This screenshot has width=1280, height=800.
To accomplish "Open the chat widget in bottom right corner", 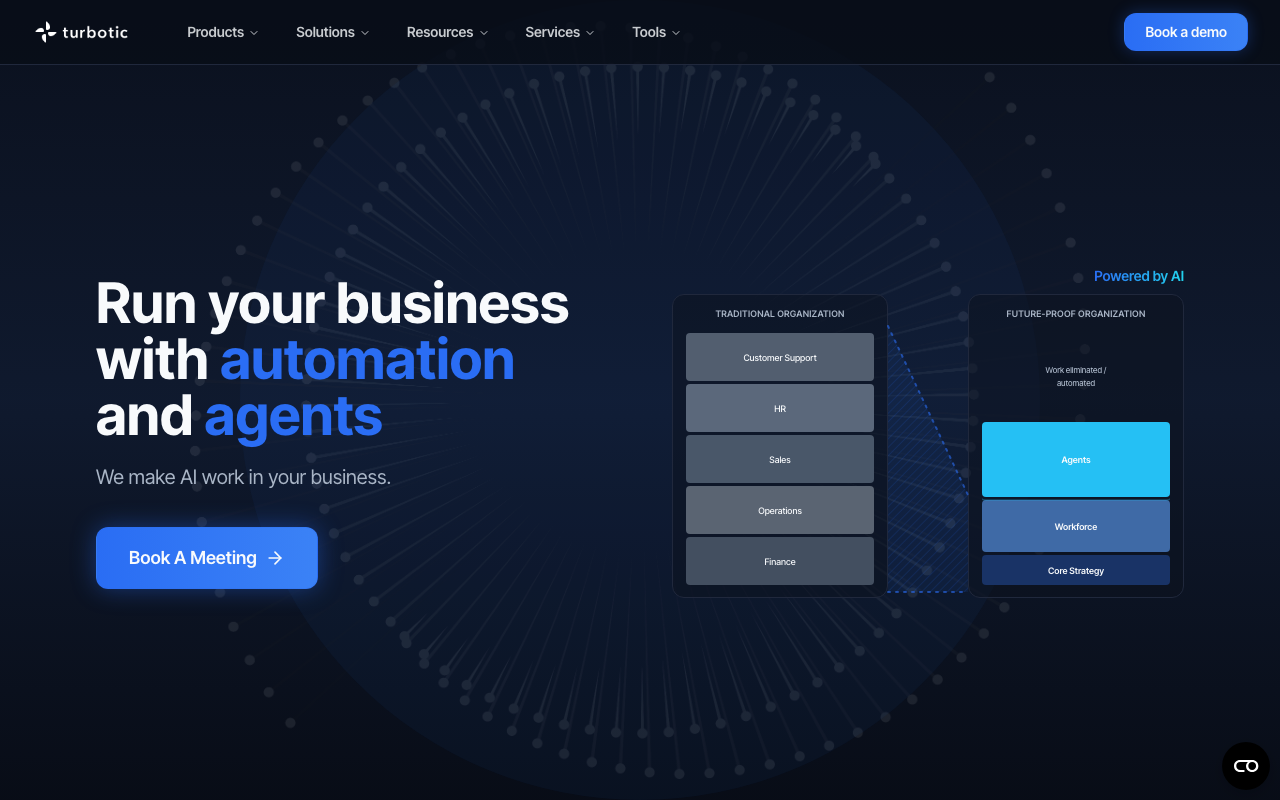I will [x=1245, y=765].
